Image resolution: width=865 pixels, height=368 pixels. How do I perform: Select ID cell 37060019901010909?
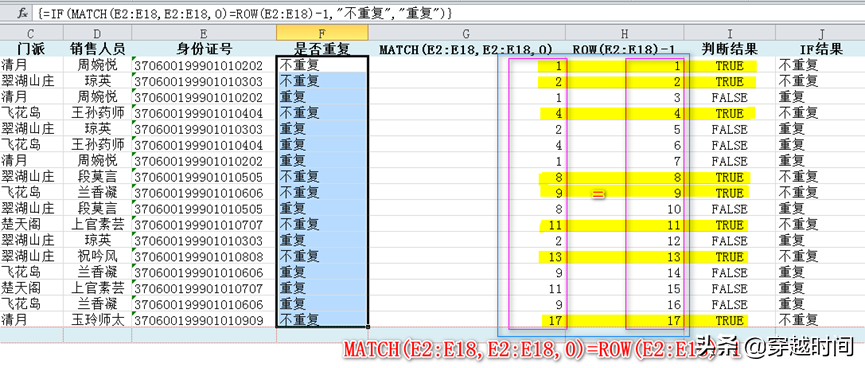click(x=204, y=320)
